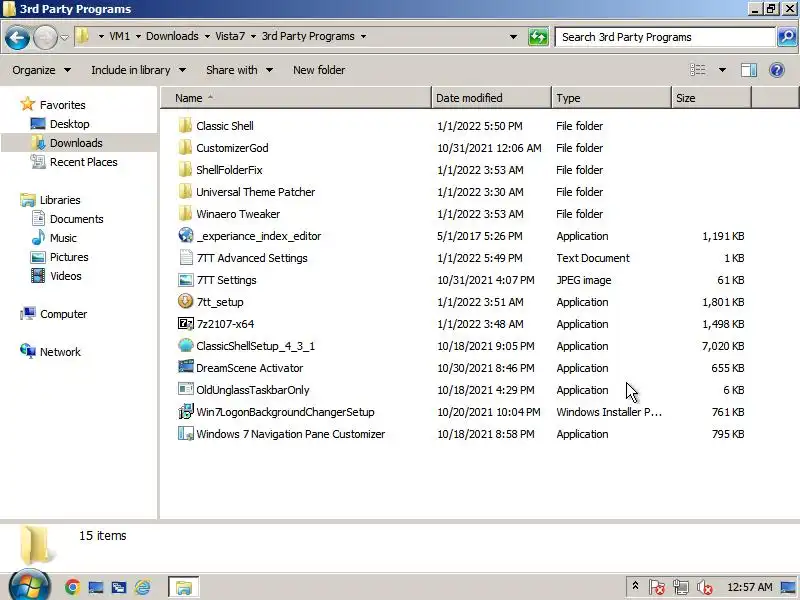This screenshot has height=600, width=800.
Task: Show the preview pane icon
Action: [749, 70]
